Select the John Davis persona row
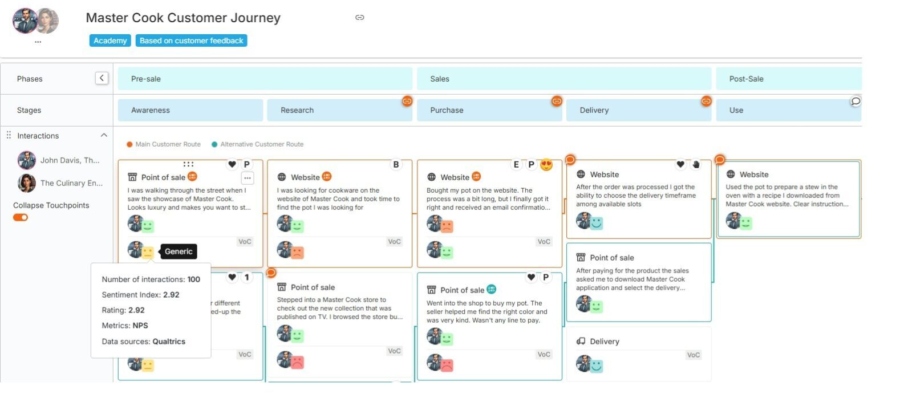 [60, 160]
